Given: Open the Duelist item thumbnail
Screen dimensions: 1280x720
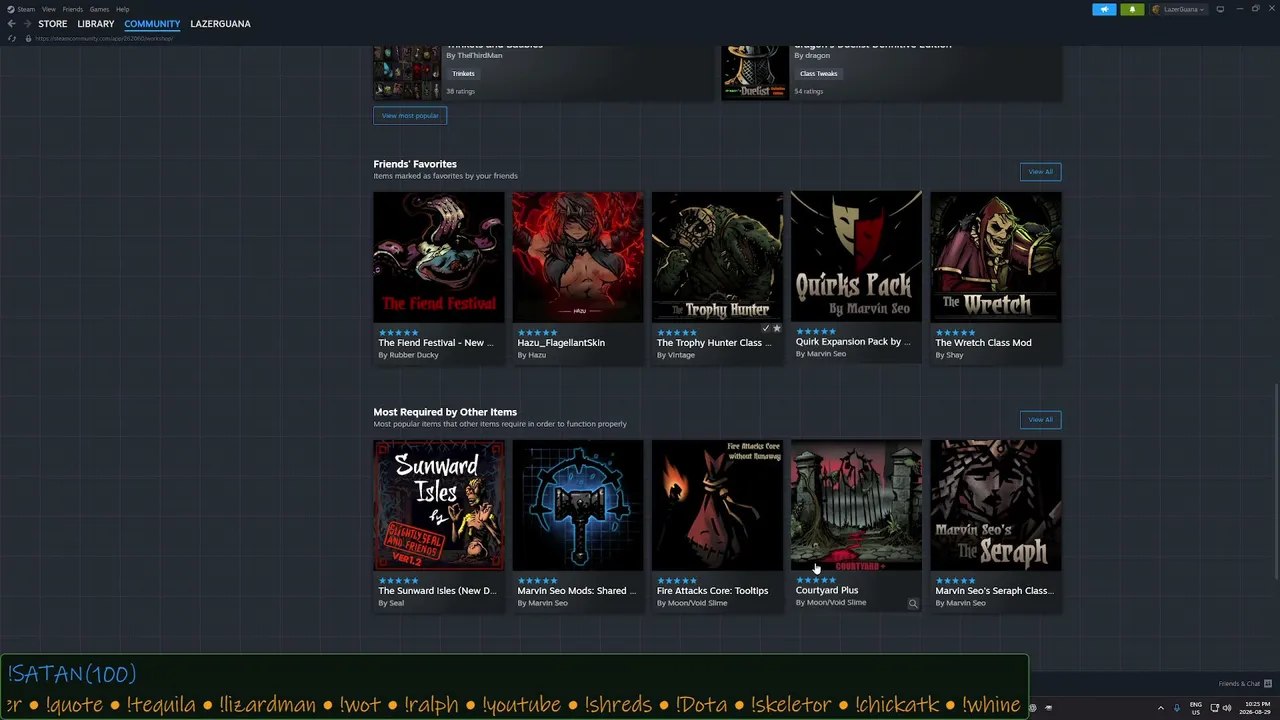Looking at the screenshot, I should (x=755, y=72).
